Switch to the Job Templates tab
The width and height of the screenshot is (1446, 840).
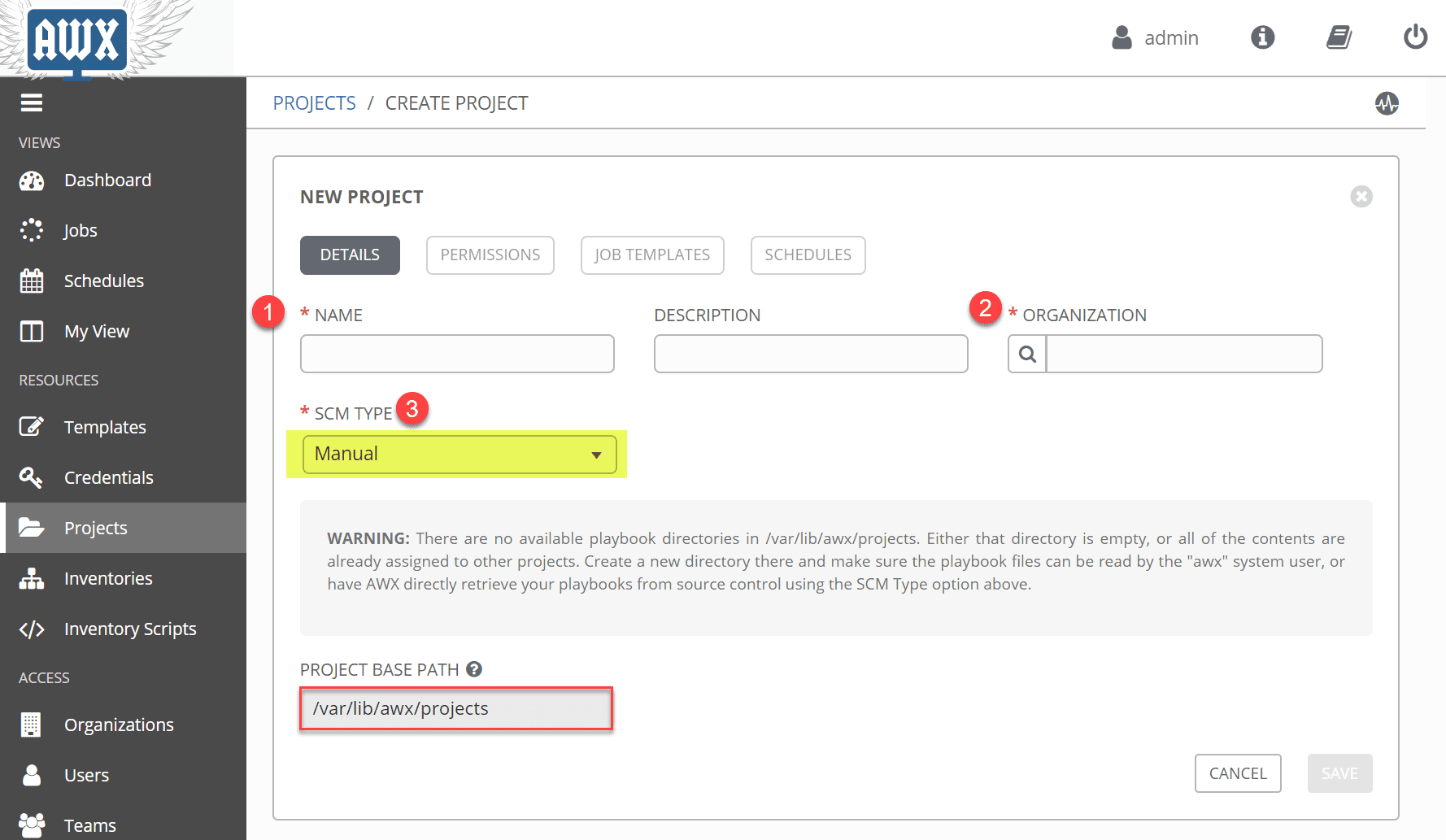click(651, 255)
